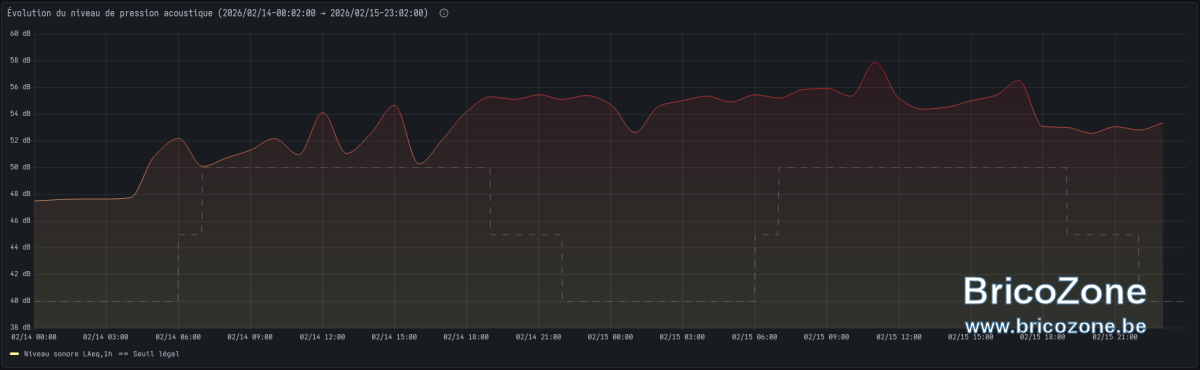1200x370 pixels.
Task: Click the '02/14 15:00' time axis label
Action: click(394, 337)
